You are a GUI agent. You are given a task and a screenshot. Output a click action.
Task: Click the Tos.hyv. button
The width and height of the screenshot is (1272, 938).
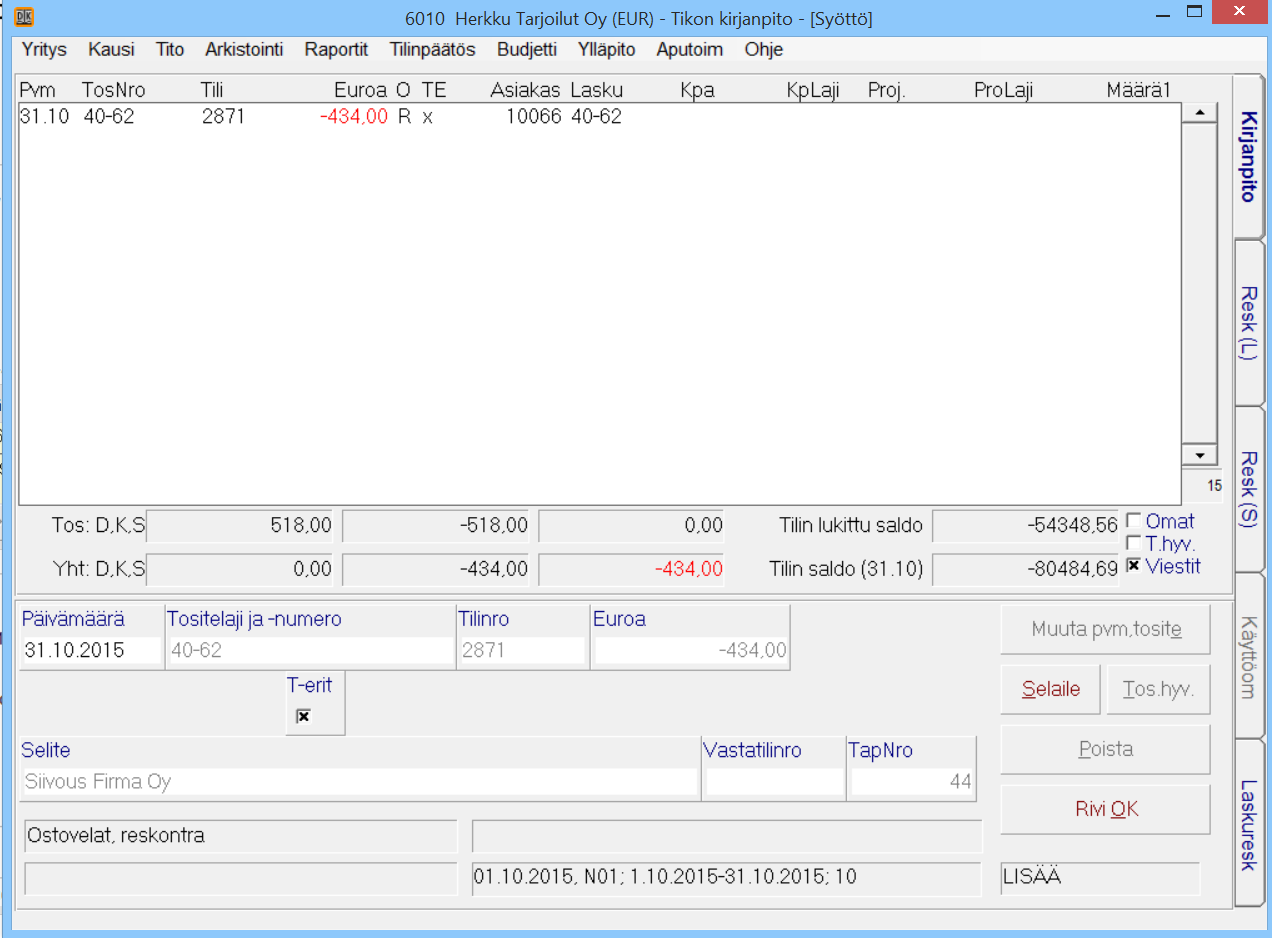coord(1159,689)
